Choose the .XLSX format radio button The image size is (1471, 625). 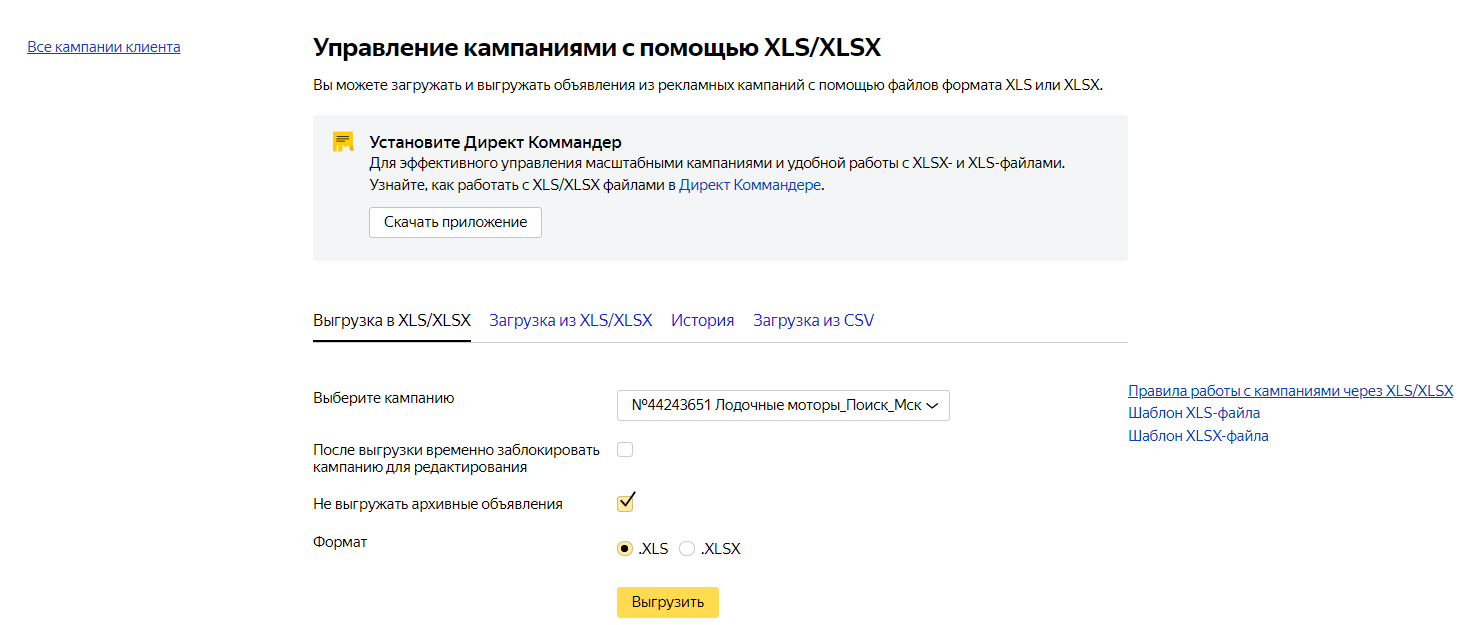coord(687,548)
